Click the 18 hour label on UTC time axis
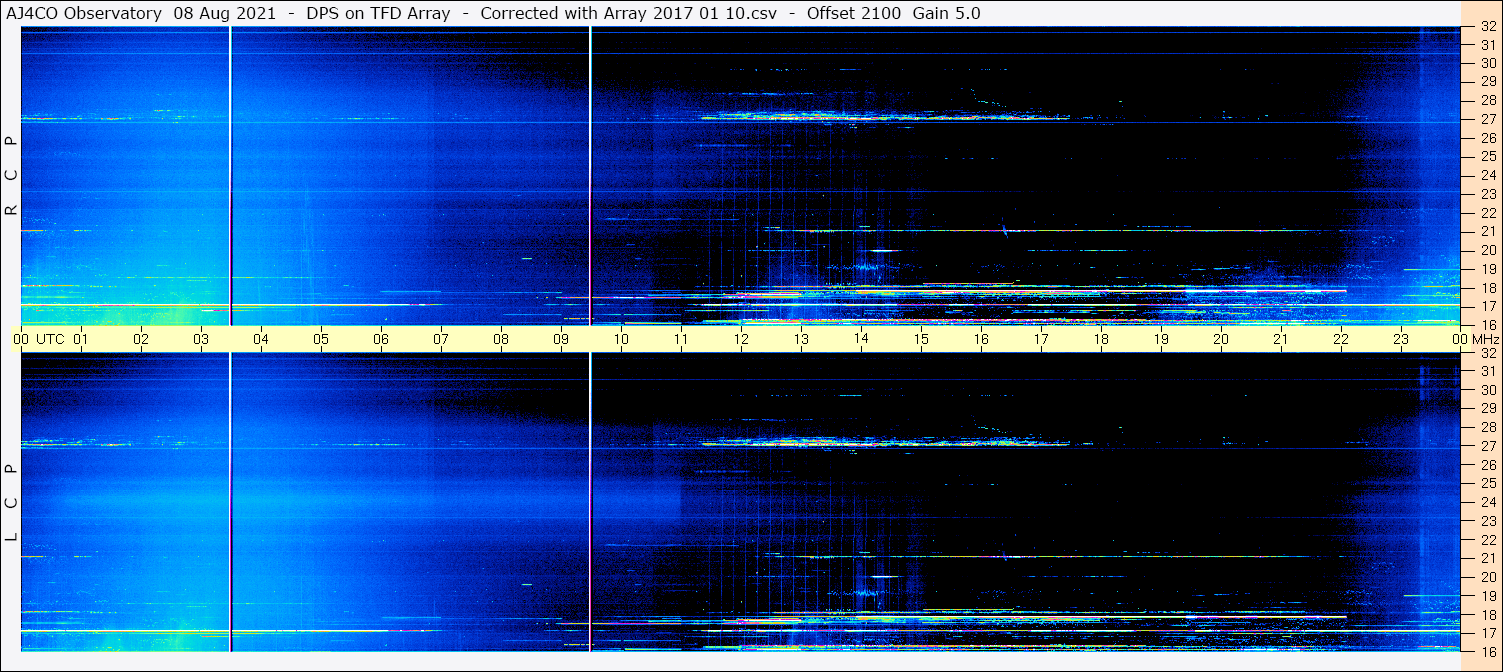This screenshot has width=1503, height=672. click(1101, 339)
